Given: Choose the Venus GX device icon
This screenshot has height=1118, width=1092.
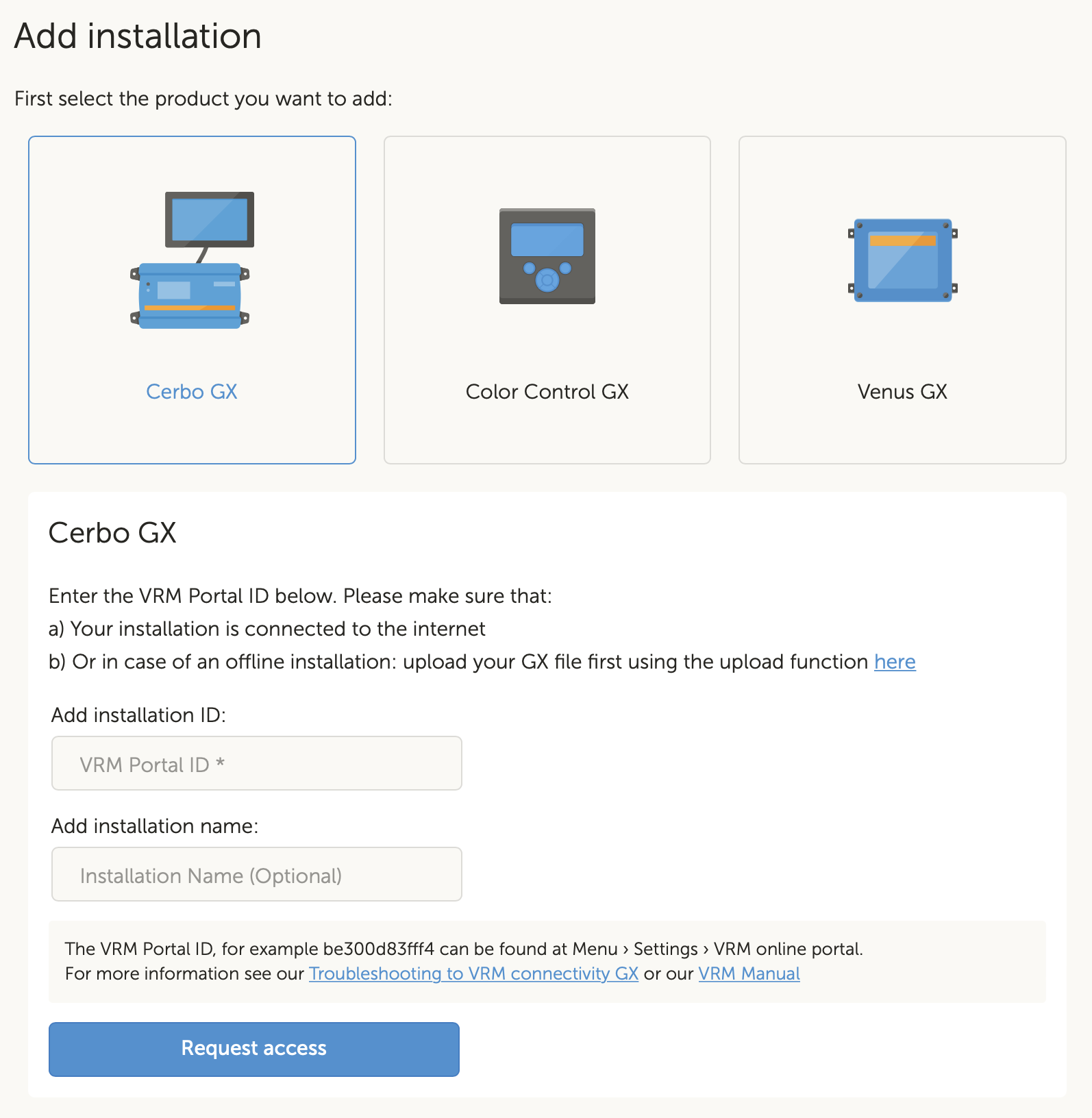Looking at the screenshot, I should (x=902, y=260).
